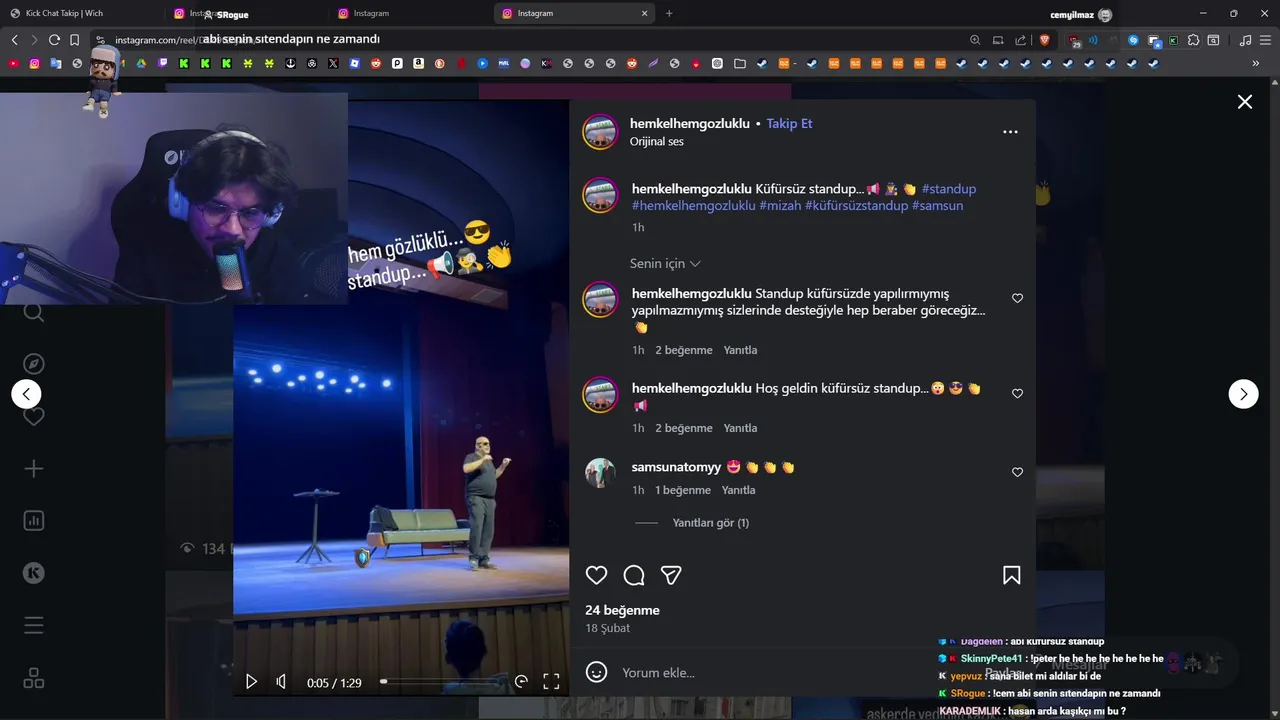The image size is (1280, 720).
Task: Open the media control music-note icon
Action: pos(1245,40)
